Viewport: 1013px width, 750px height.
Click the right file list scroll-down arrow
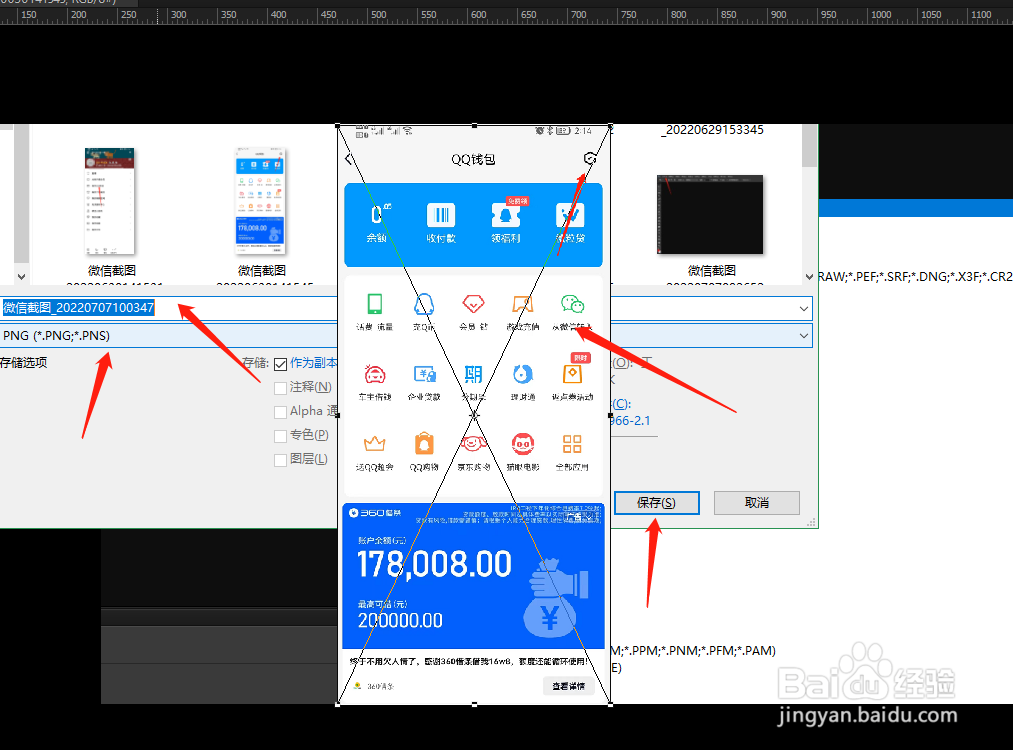coord(809,276)
